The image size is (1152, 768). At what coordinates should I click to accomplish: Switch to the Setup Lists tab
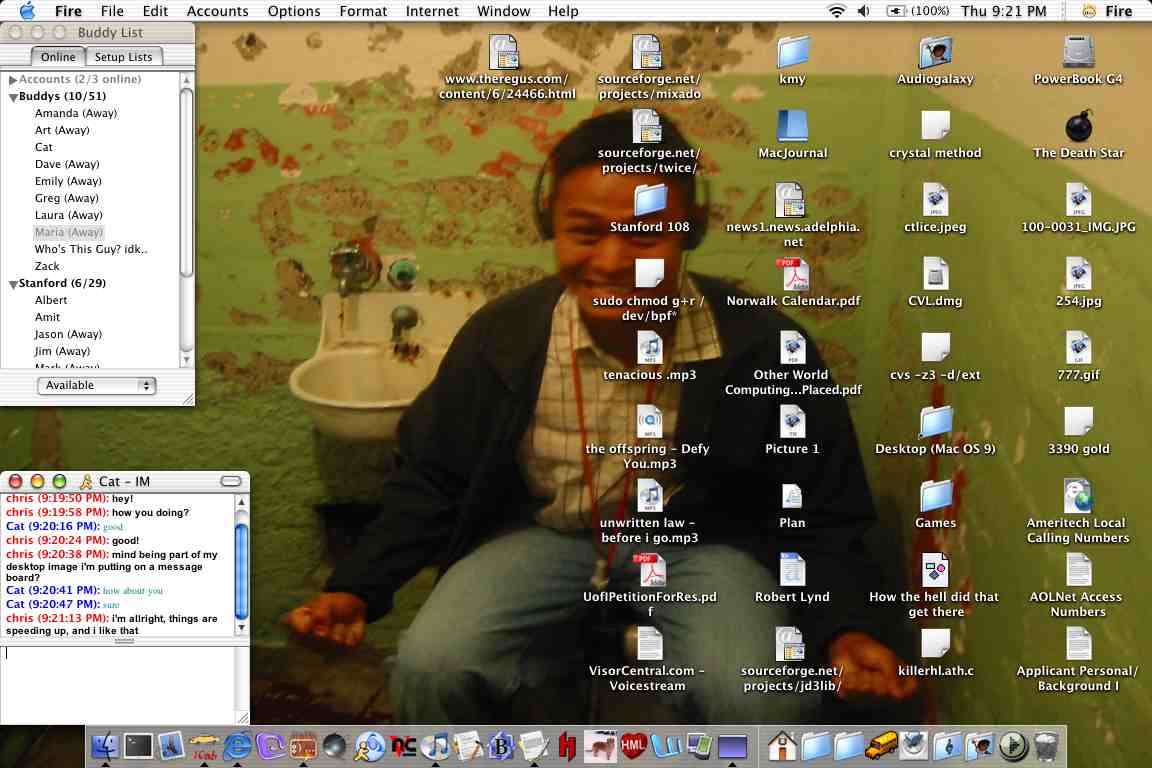click(123, 57)
